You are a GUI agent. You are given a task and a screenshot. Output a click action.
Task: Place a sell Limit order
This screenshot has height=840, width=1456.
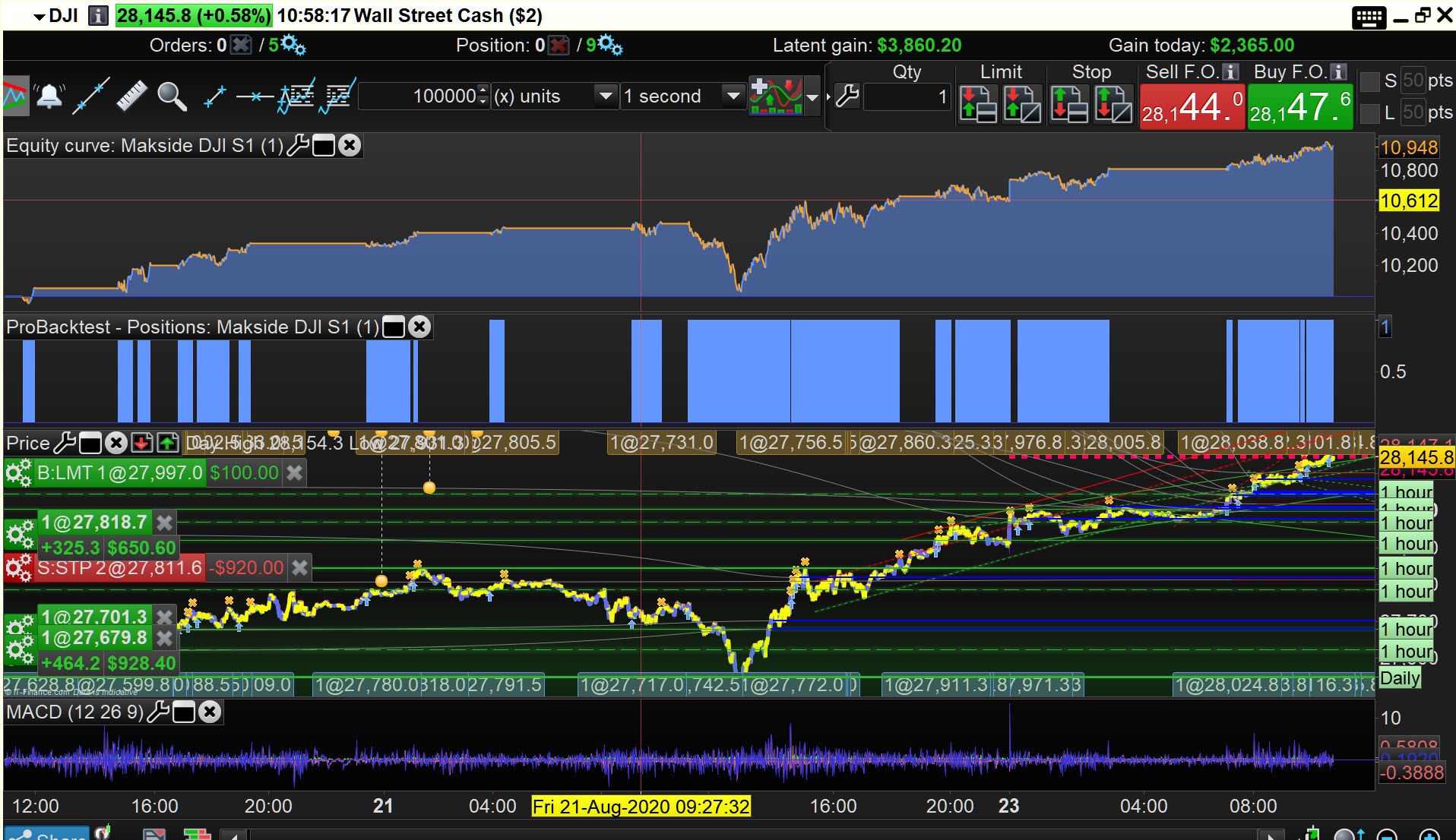[978, 104]
